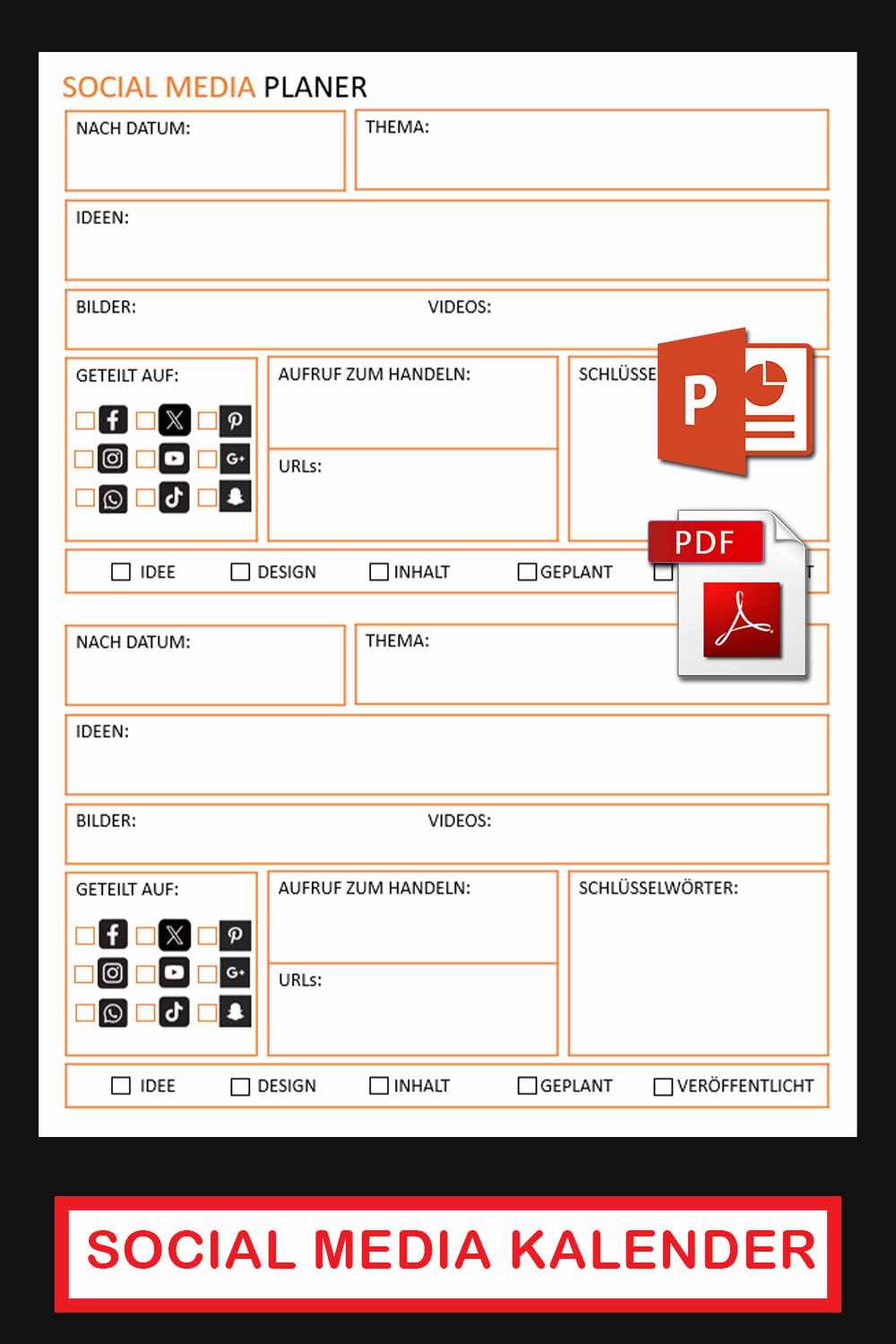This screenshot has width=896, height=1344.
Task: Click the YouTube icon in the top planner
Action: coord(174,459)
